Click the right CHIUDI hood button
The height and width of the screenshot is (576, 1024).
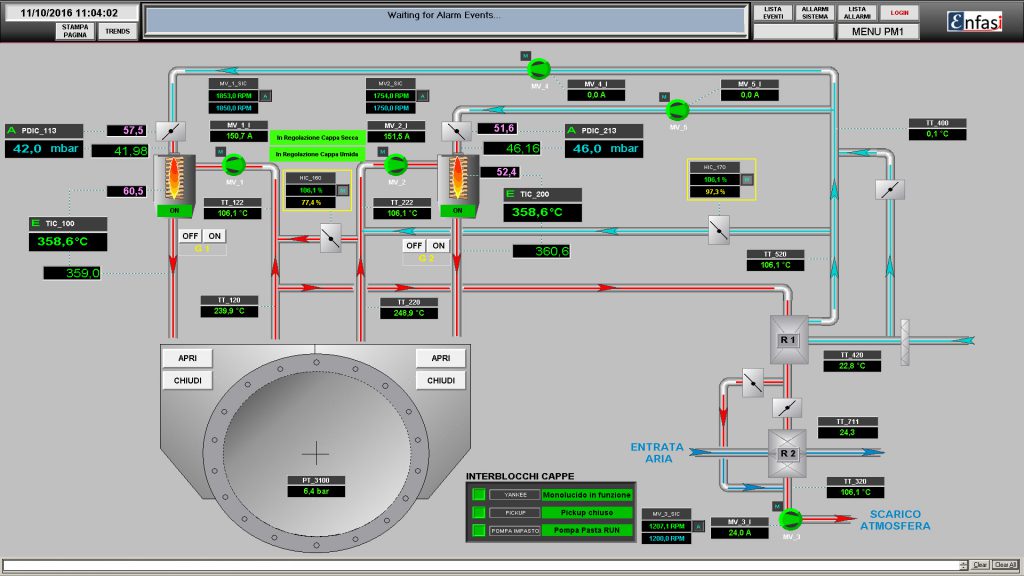[x=441, y=380]
